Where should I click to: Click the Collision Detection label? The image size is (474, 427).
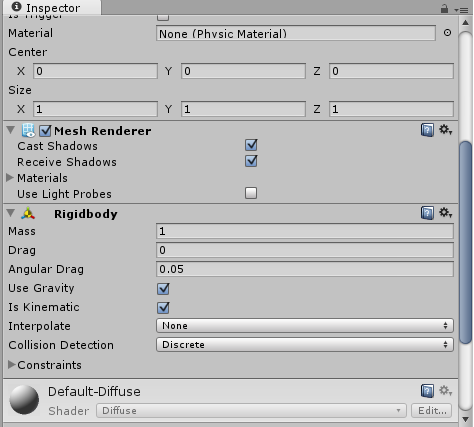point(61,345)
